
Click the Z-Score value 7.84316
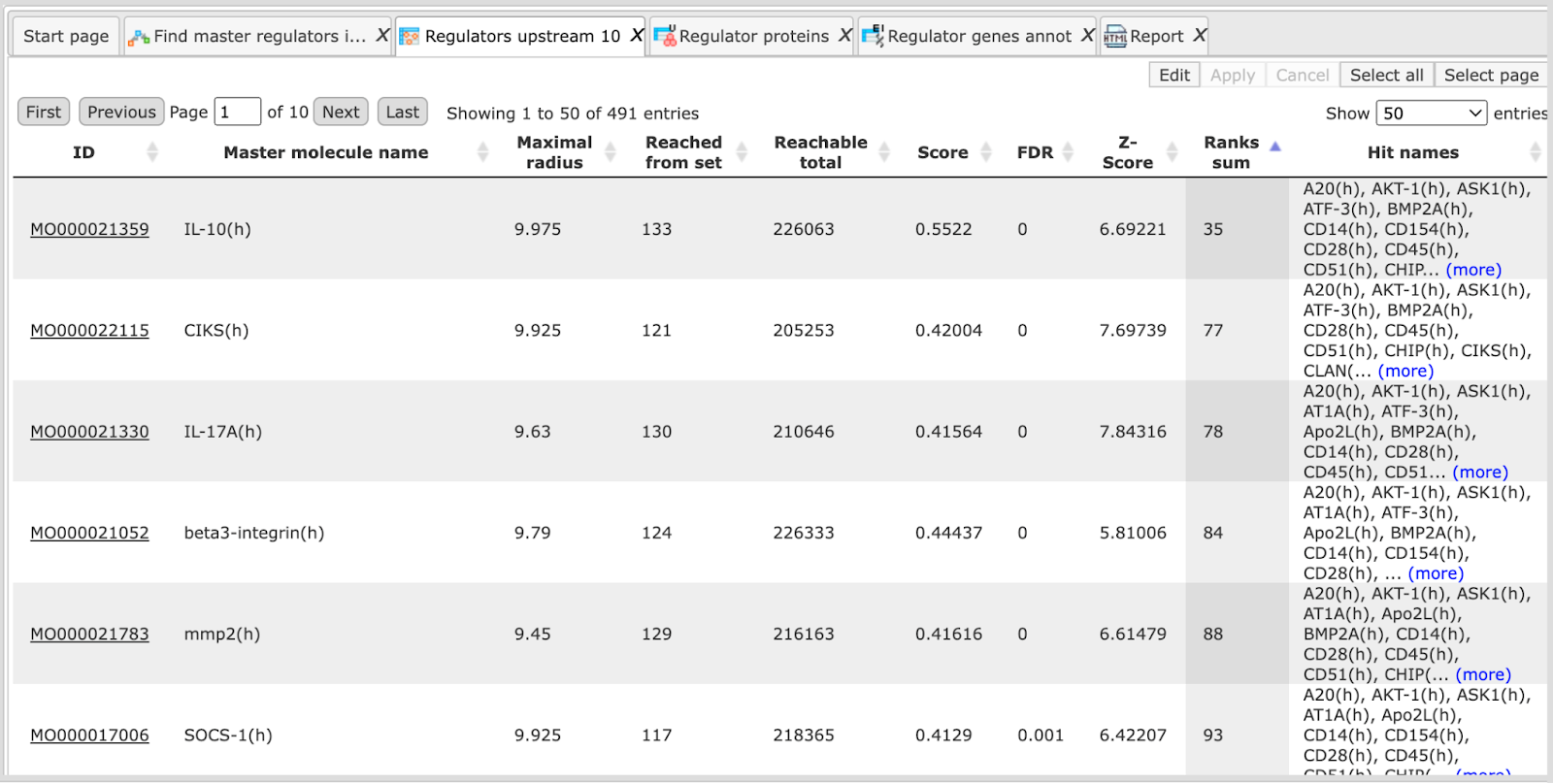point(1133,431)
